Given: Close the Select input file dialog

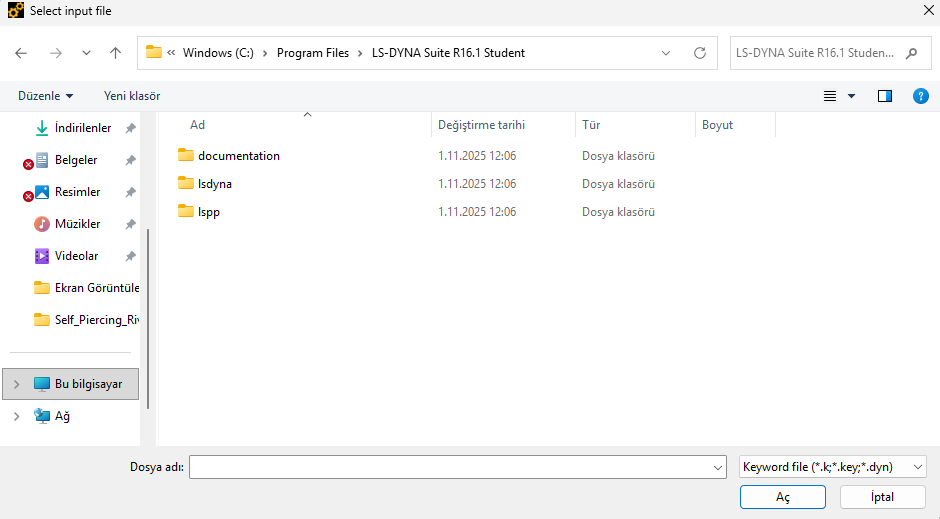Looking at the screenshot, I should tap(928, 11).
